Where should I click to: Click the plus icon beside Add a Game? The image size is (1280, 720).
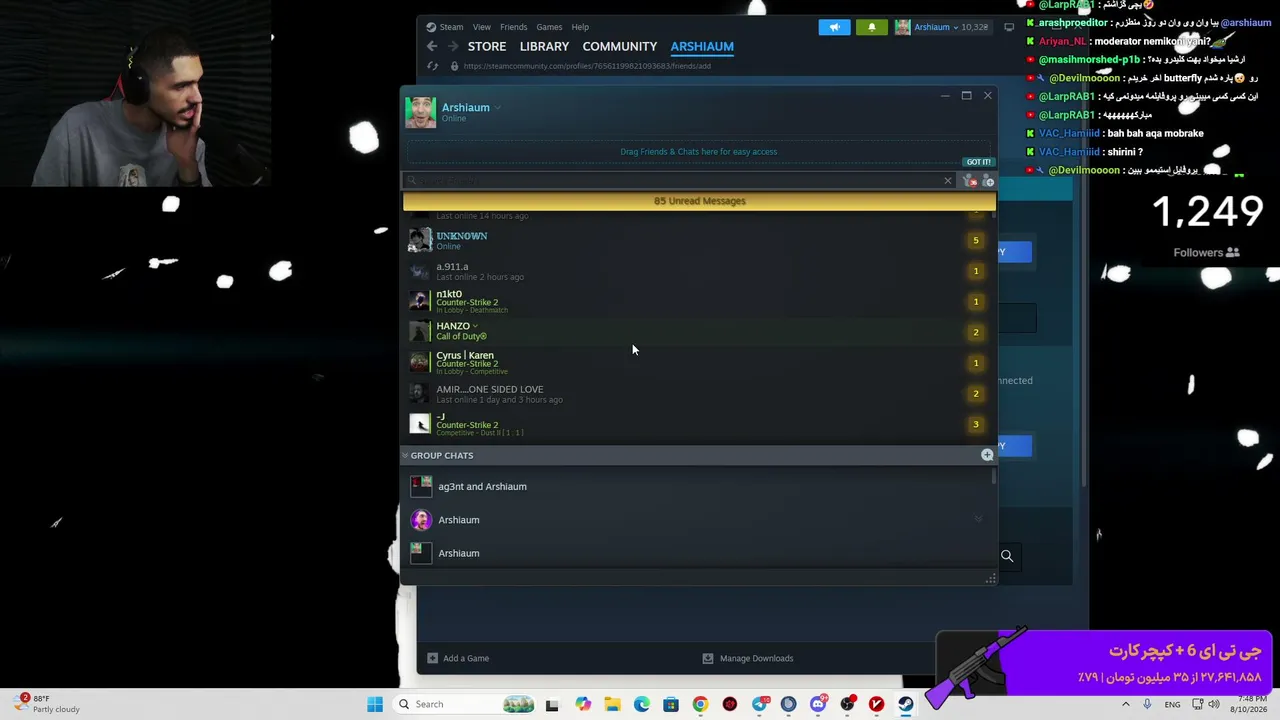432,658
